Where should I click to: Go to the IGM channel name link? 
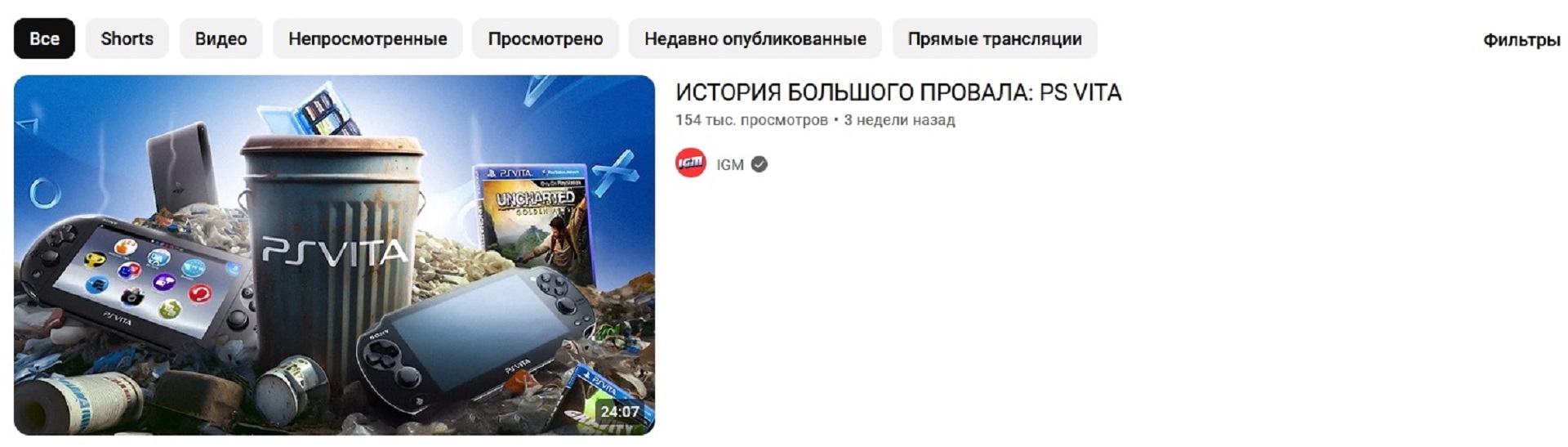point(730,164)
